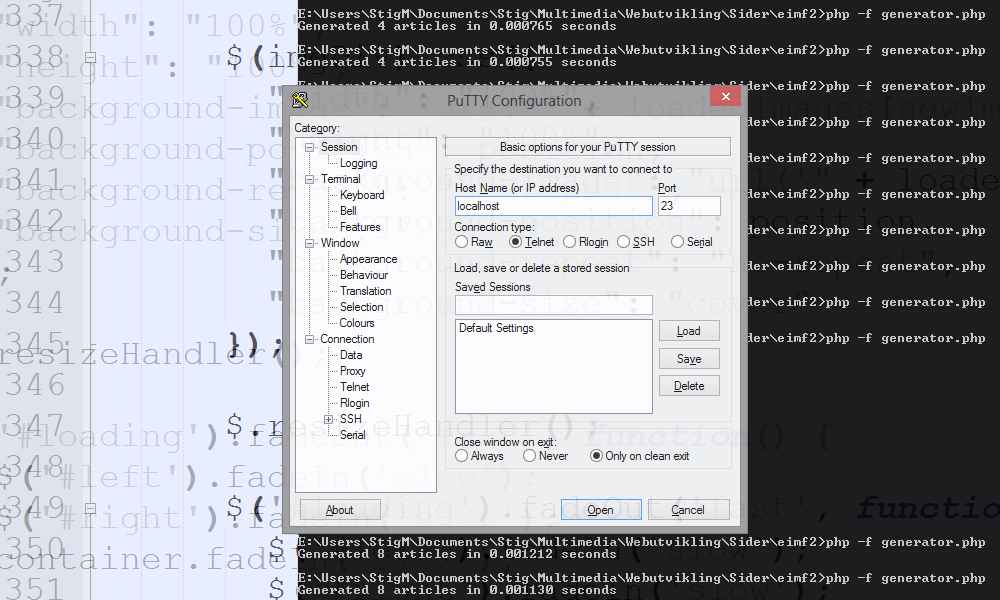Select Default Settings in saved sessions list

(496, 328)
